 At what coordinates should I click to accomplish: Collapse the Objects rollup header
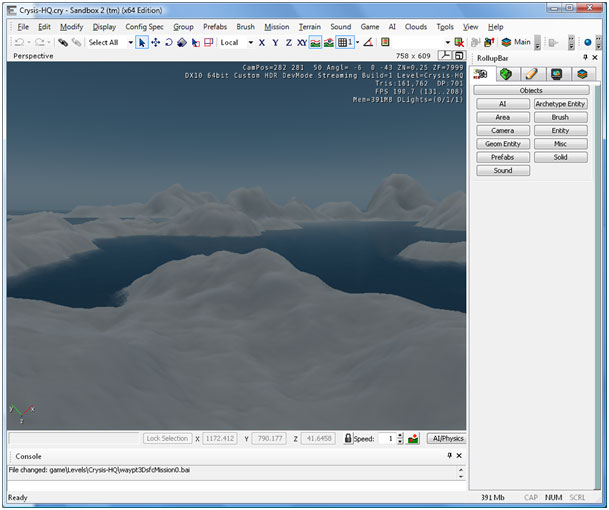[x=531, y=91]
